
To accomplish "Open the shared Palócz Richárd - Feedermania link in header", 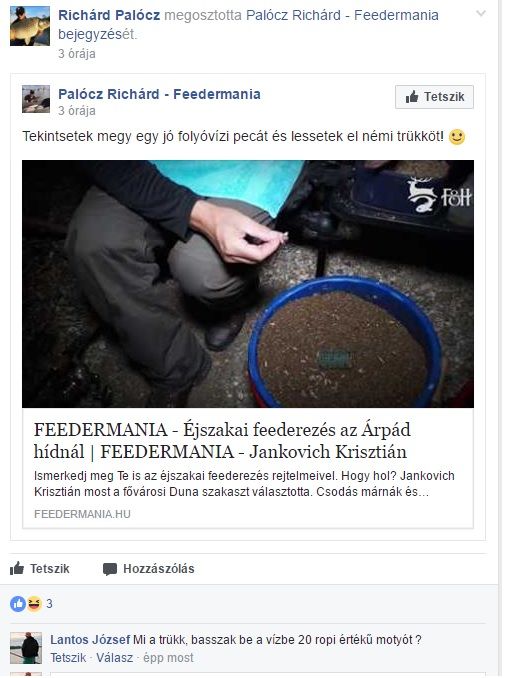I will click(342, 15).
